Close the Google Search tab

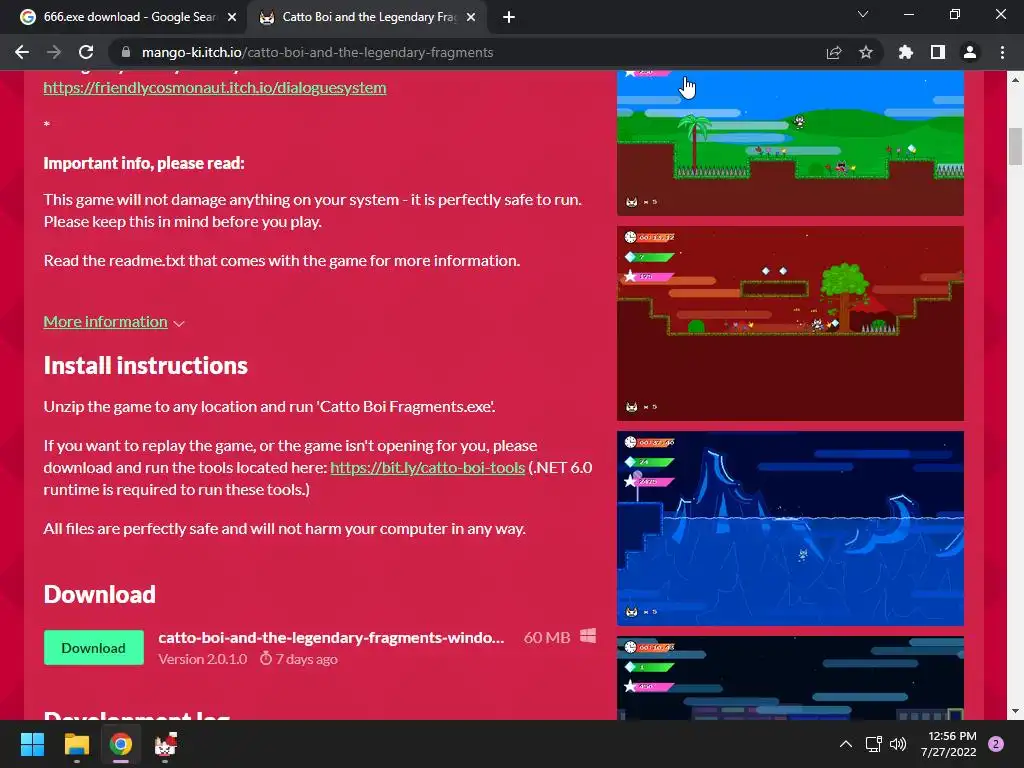(x=232, y=17)
